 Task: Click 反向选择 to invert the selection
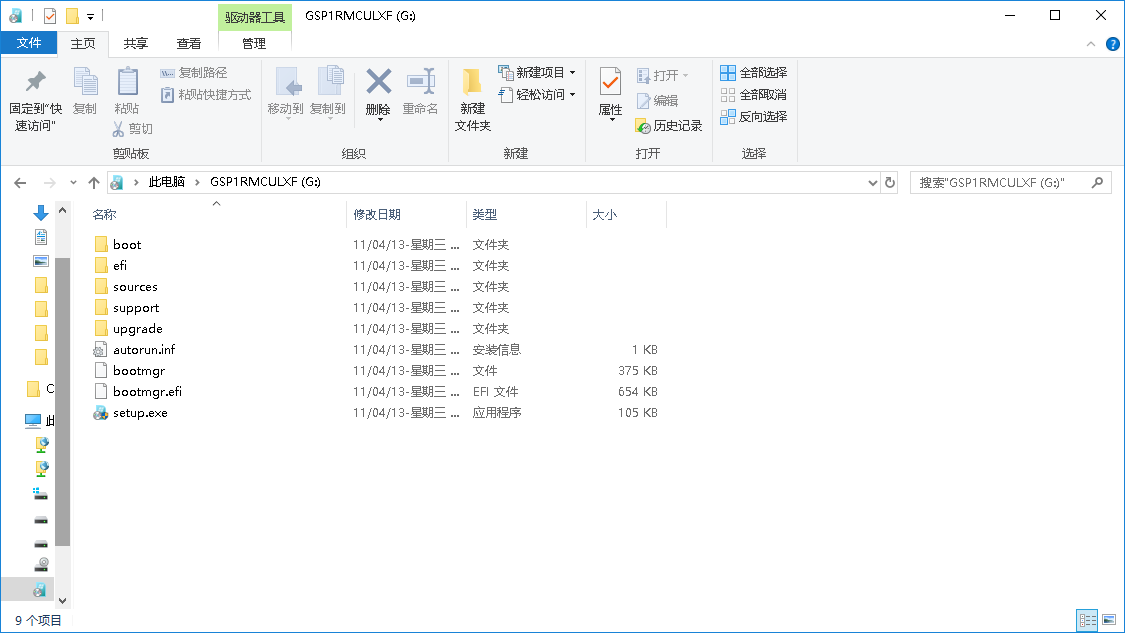[x=755, y=116]
